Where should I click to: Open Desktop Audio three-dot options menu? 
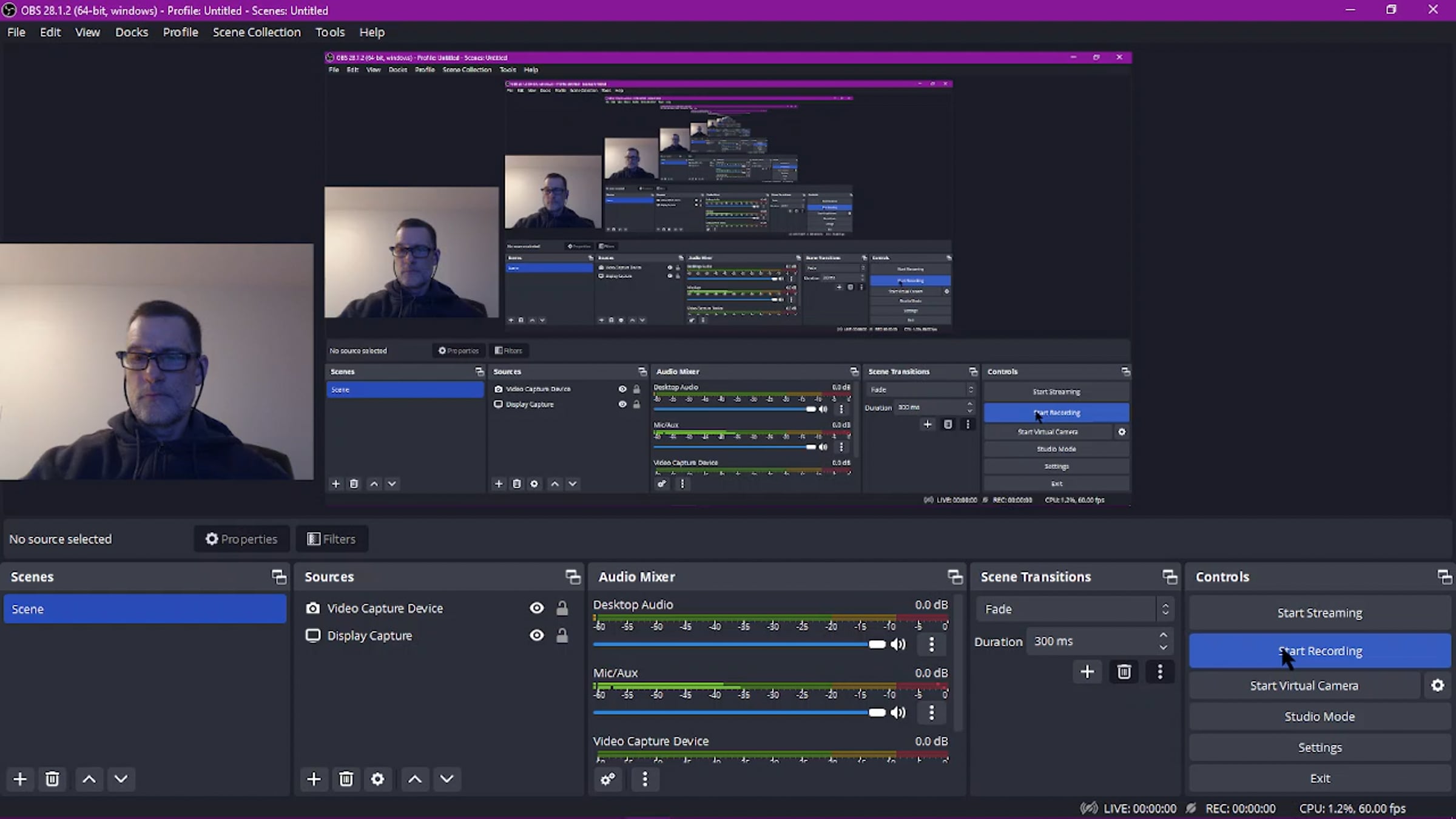[x=932, y=644]
